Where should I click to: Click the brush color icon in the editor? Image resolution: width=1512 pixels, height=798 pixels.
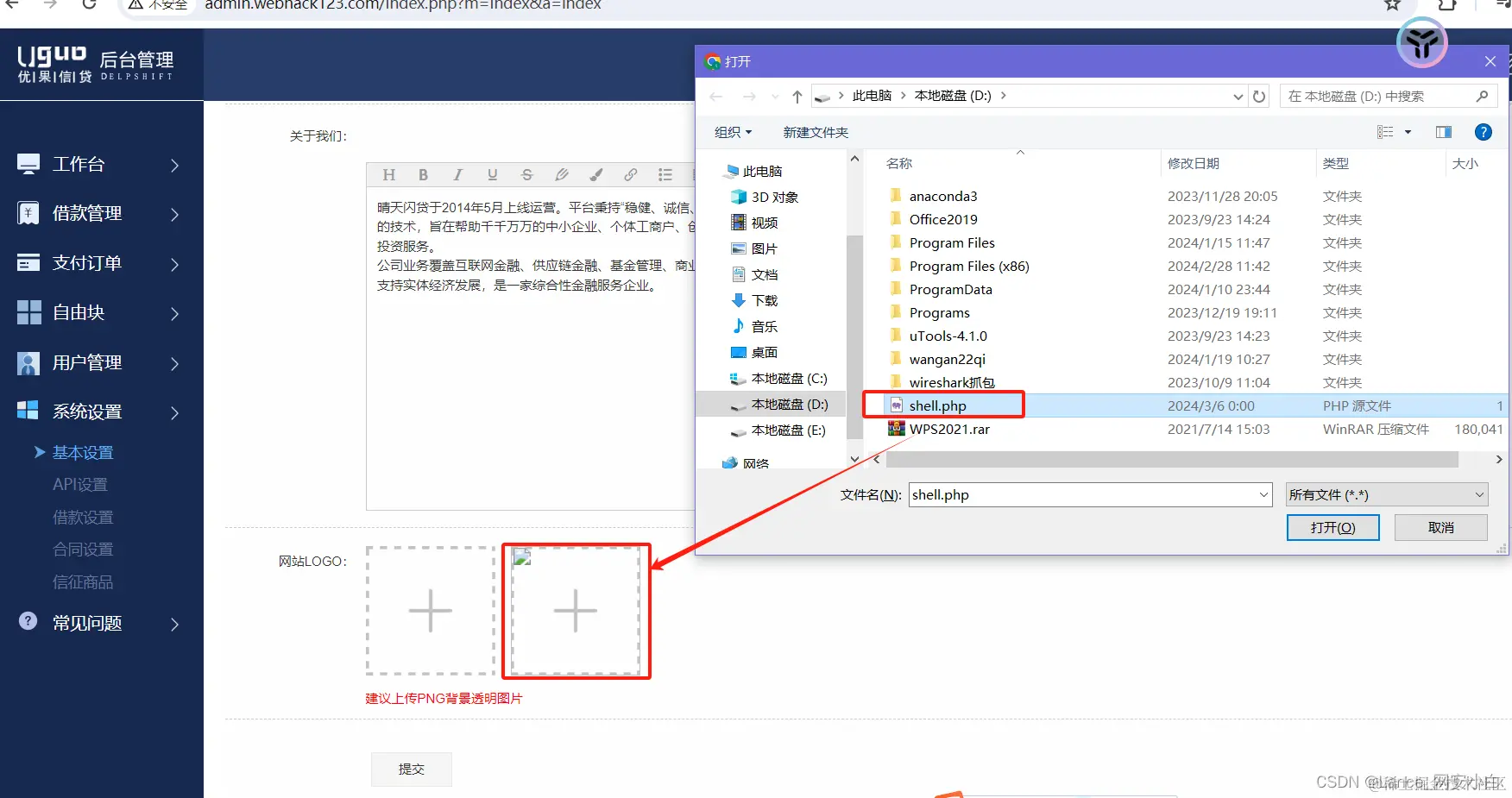596,174
